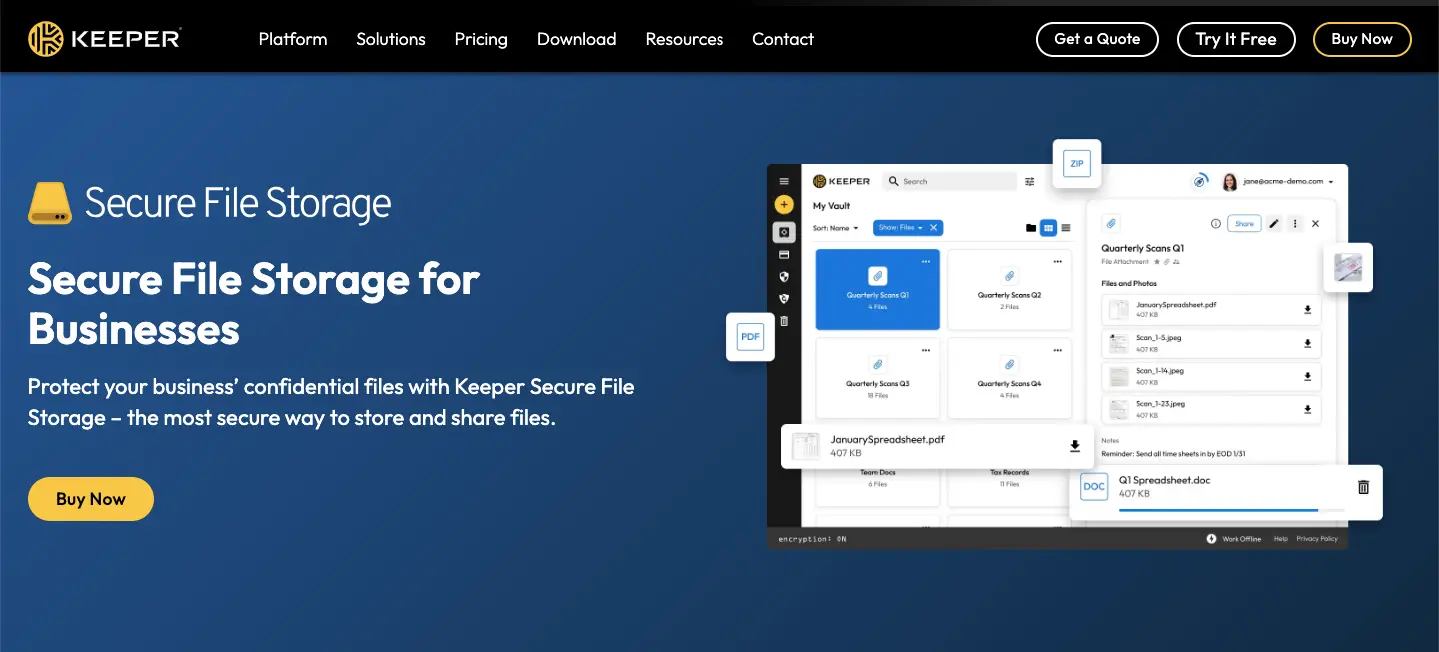Open the payment card icon in sidebar
The image size is (1439, 652).
784,255
